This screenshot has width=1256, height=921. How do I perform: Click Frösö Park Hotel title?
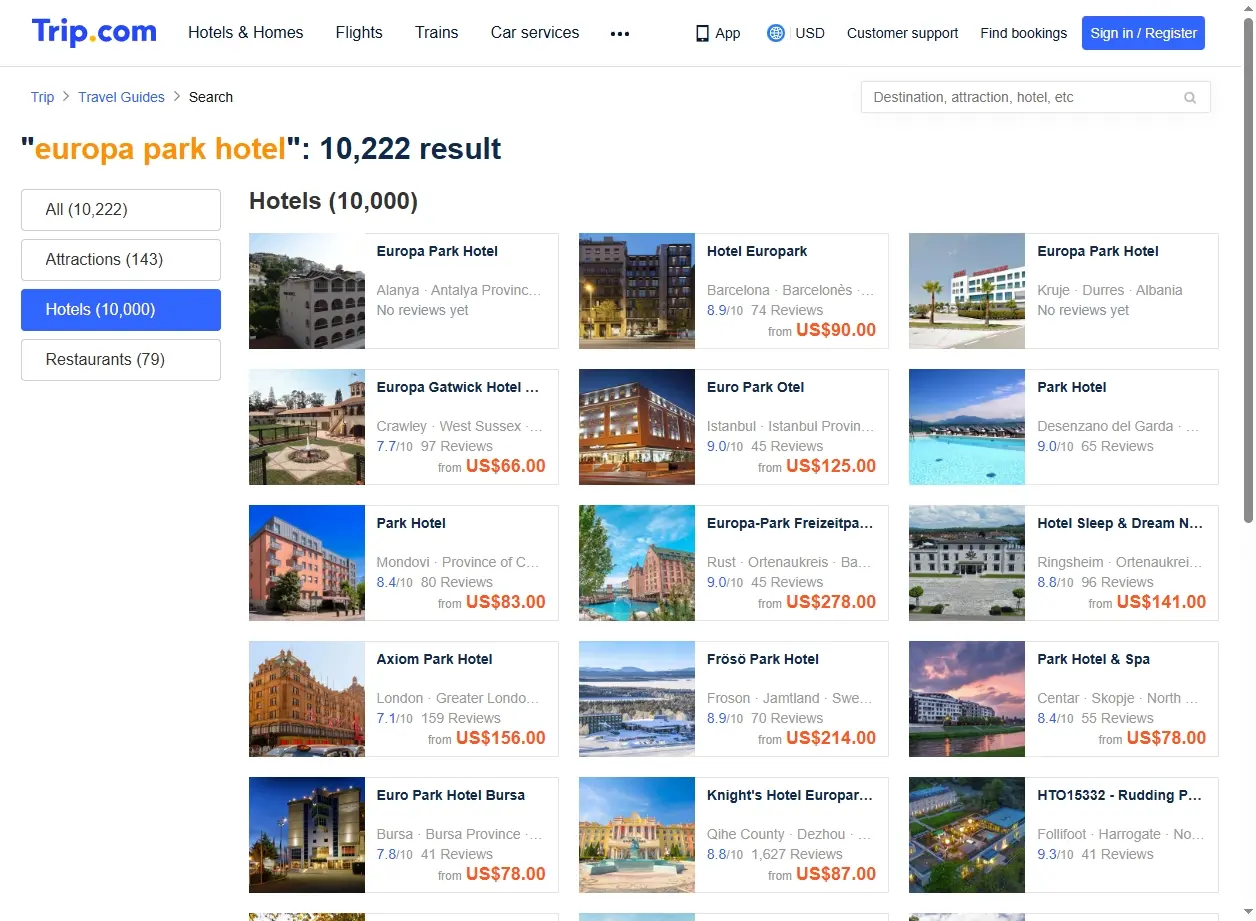tap(763, 659)
